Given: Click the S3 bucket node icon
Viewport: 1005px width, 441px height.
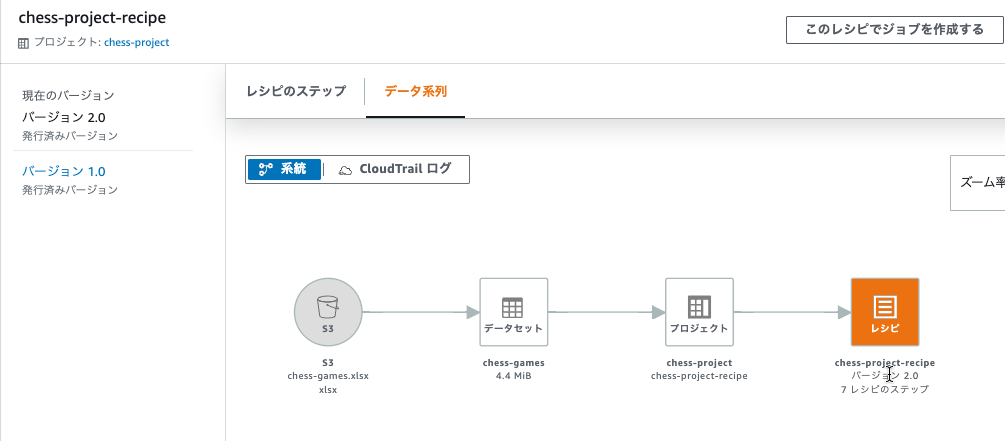Looking at the screenshot, I should pos(328,312).
